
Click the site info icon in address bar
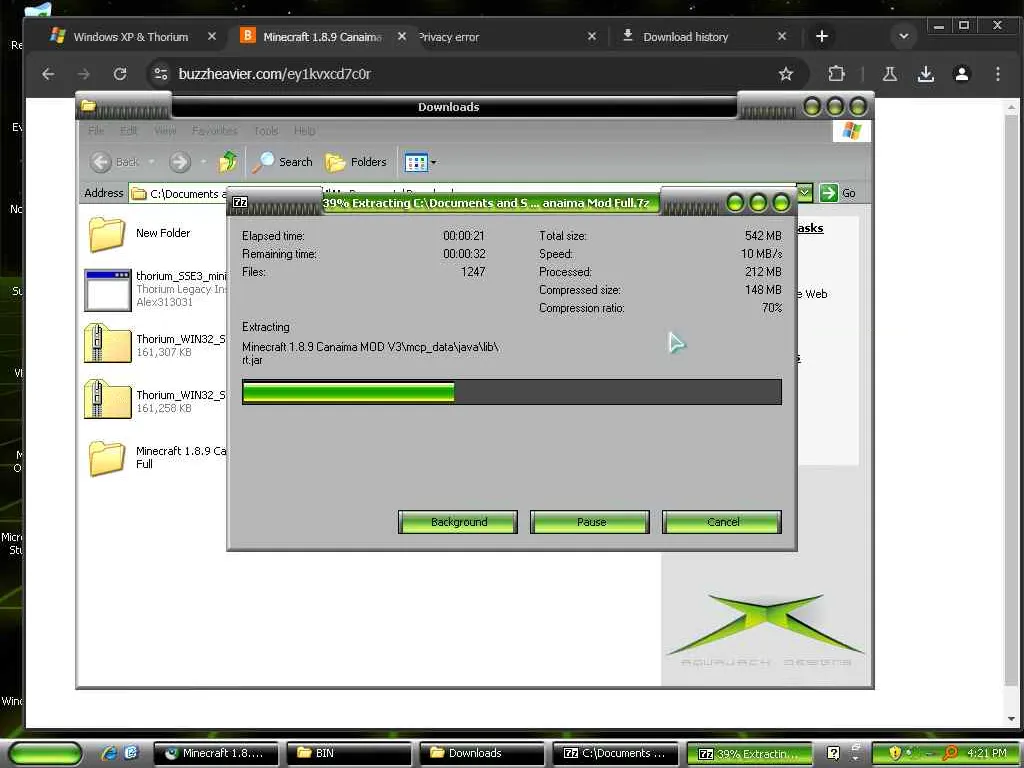(x=161, y=74)
